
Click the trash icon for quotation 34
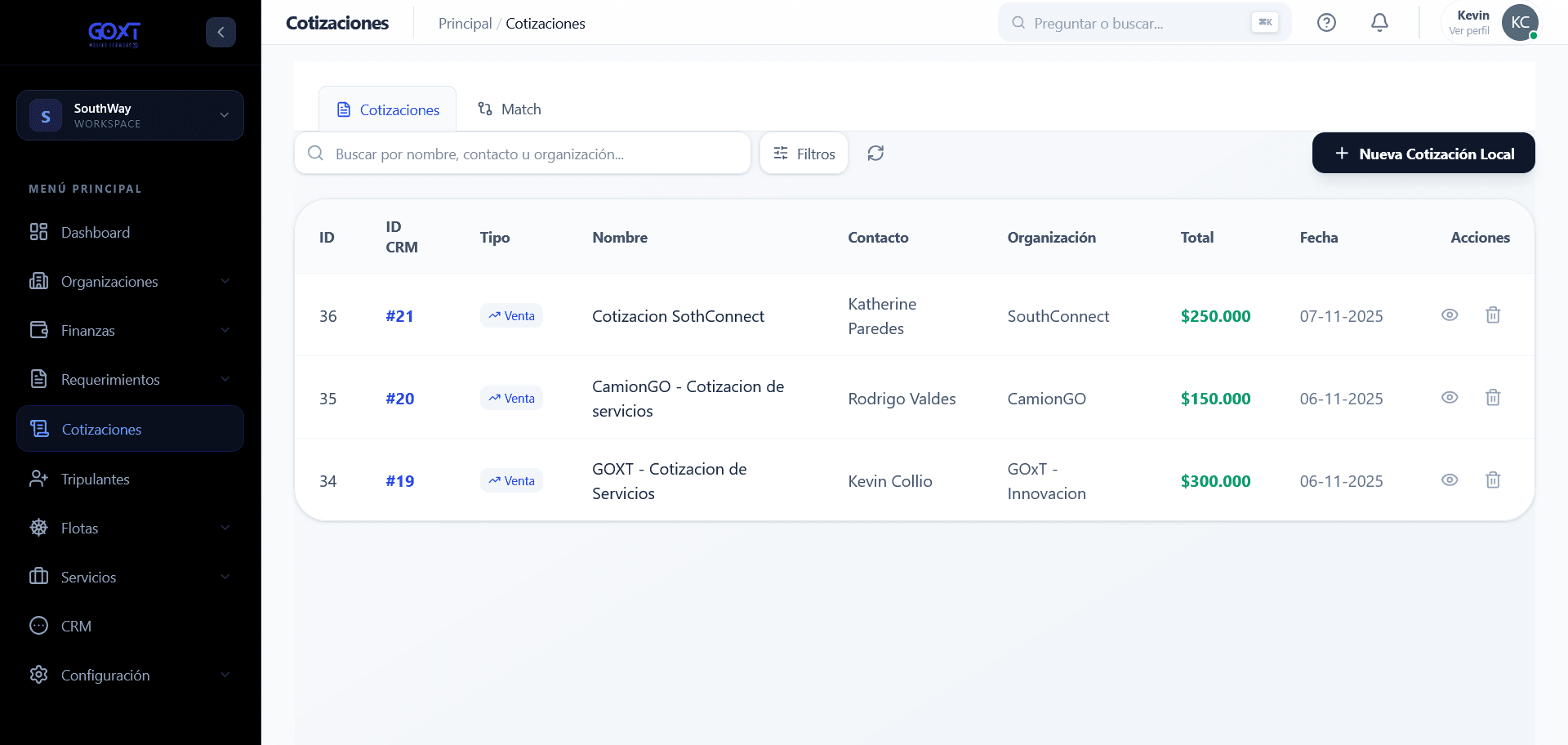1493,480
